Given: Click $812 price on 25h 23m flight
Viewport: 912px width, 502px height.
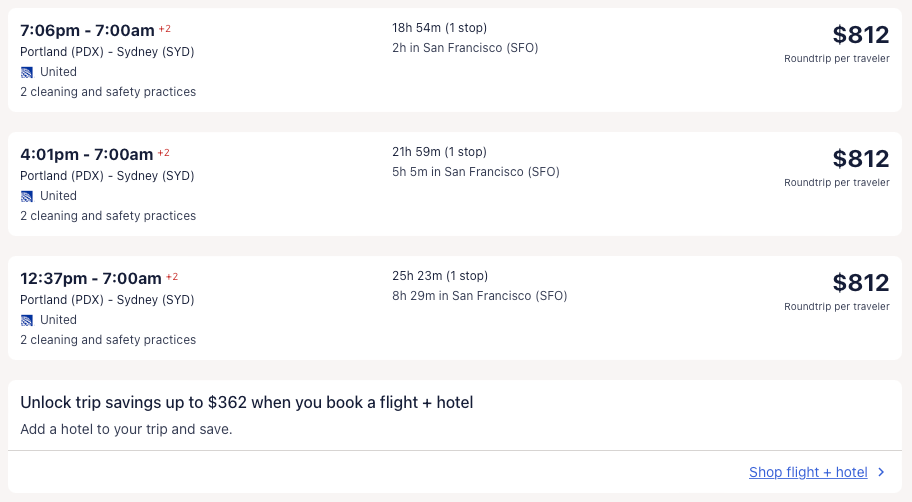Looking at the screenshot, I should point(860,283).
